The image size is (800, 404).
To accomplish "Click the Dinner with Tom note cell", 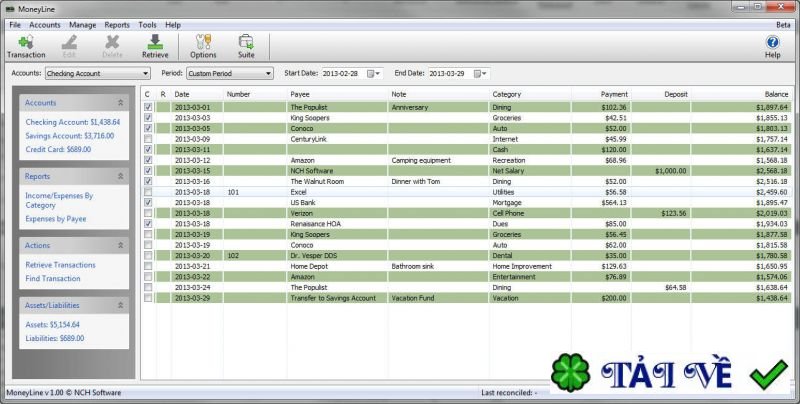I will 439,182.
